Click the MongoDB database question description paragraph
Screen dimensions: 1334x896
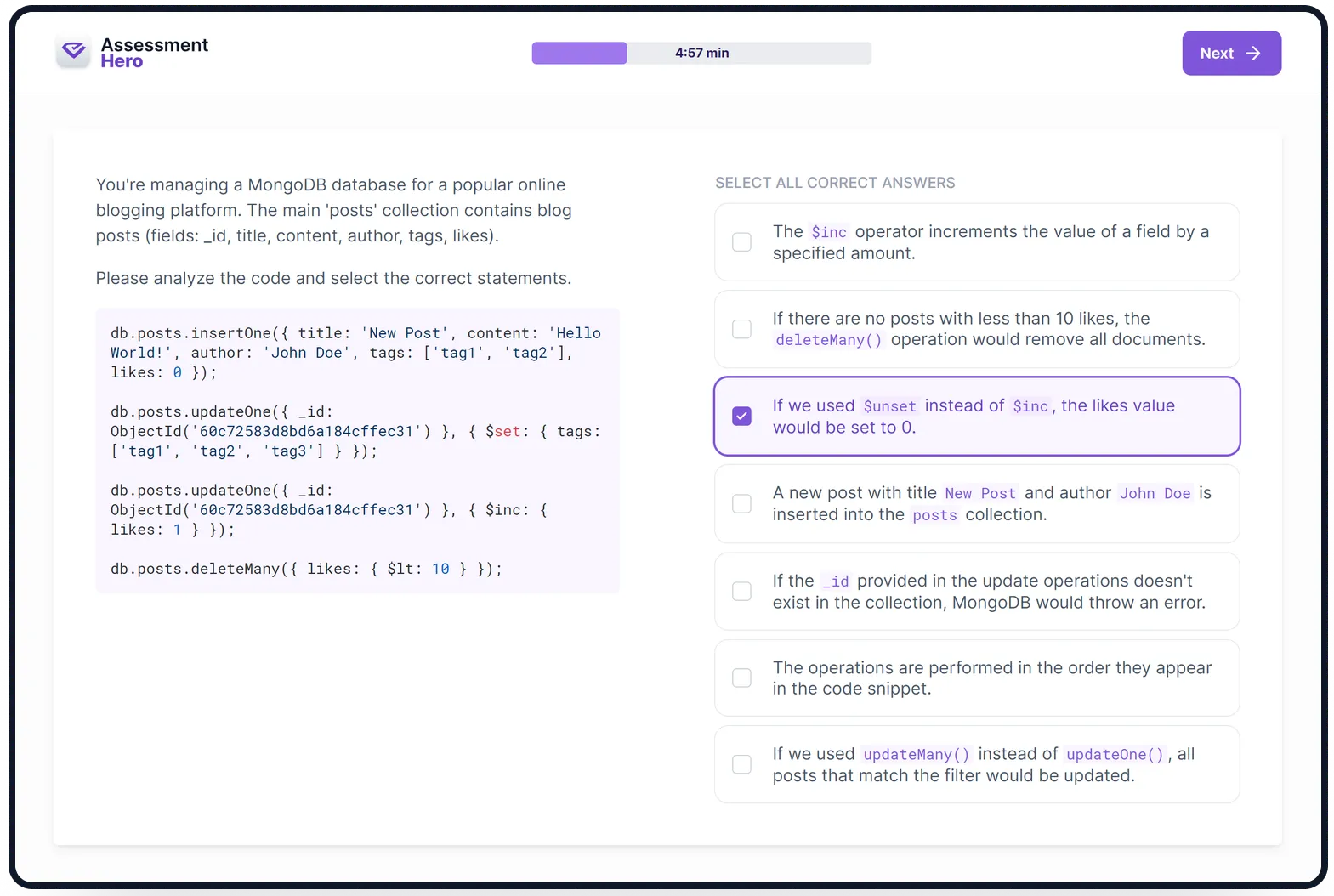[333, 210]
